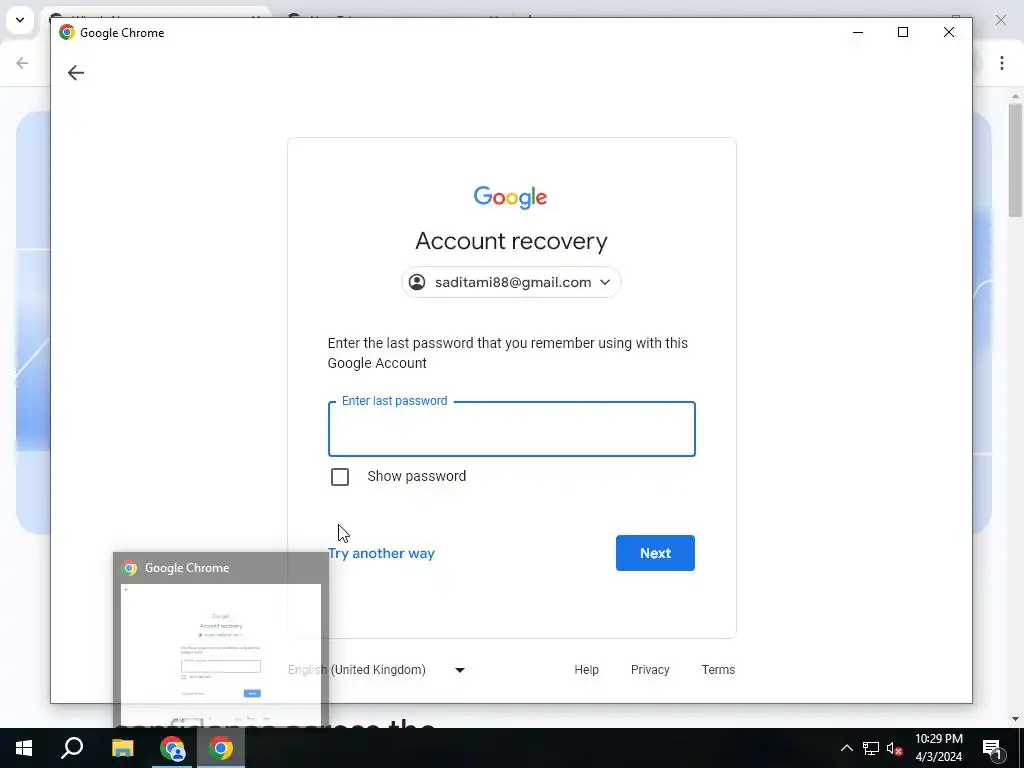The height and width of the screenshot is (768, 1024).
Task: Open the notifications action center
Action: coord(993,749)
